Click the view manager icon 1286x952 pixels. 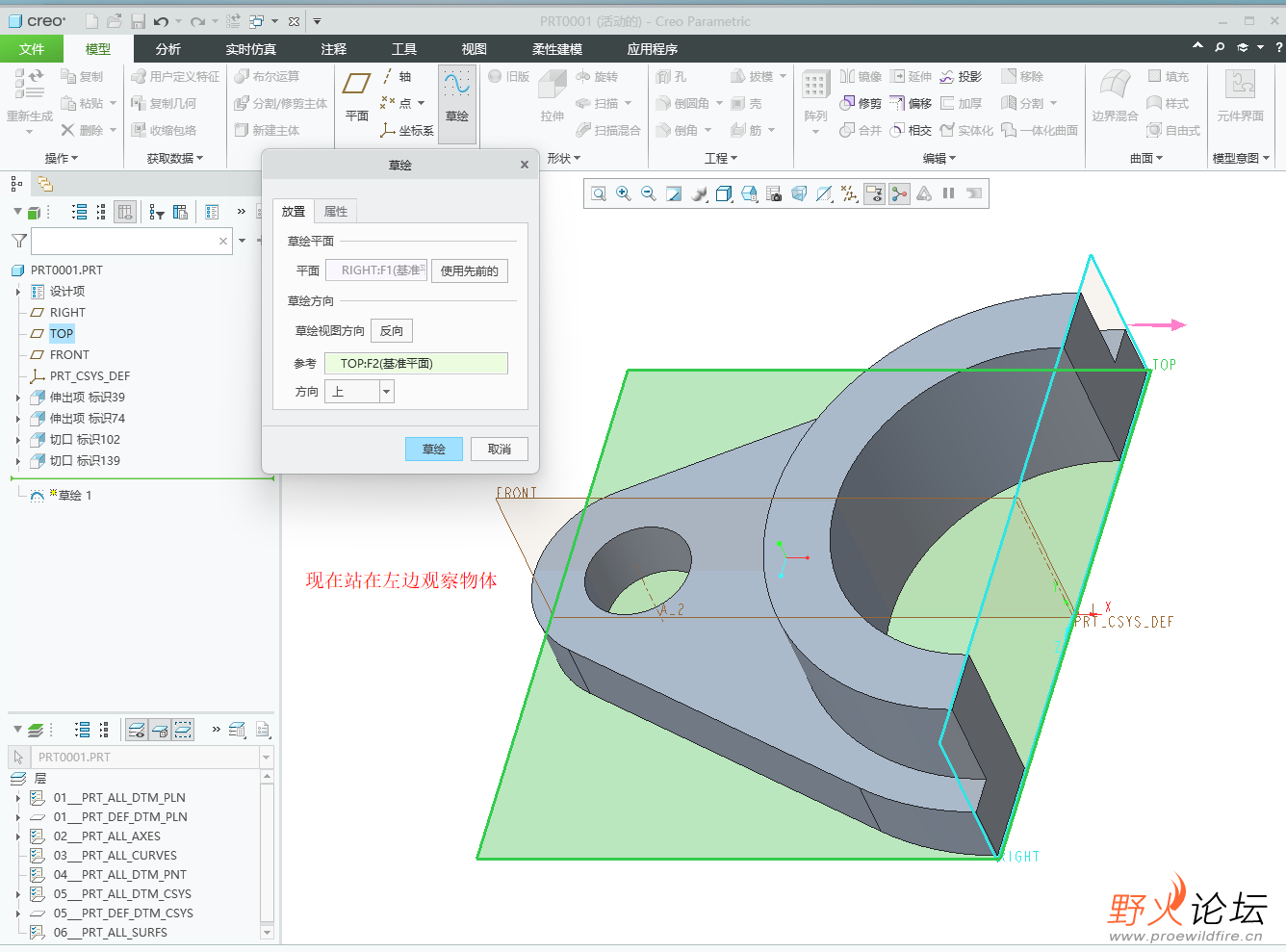[774, 193]
